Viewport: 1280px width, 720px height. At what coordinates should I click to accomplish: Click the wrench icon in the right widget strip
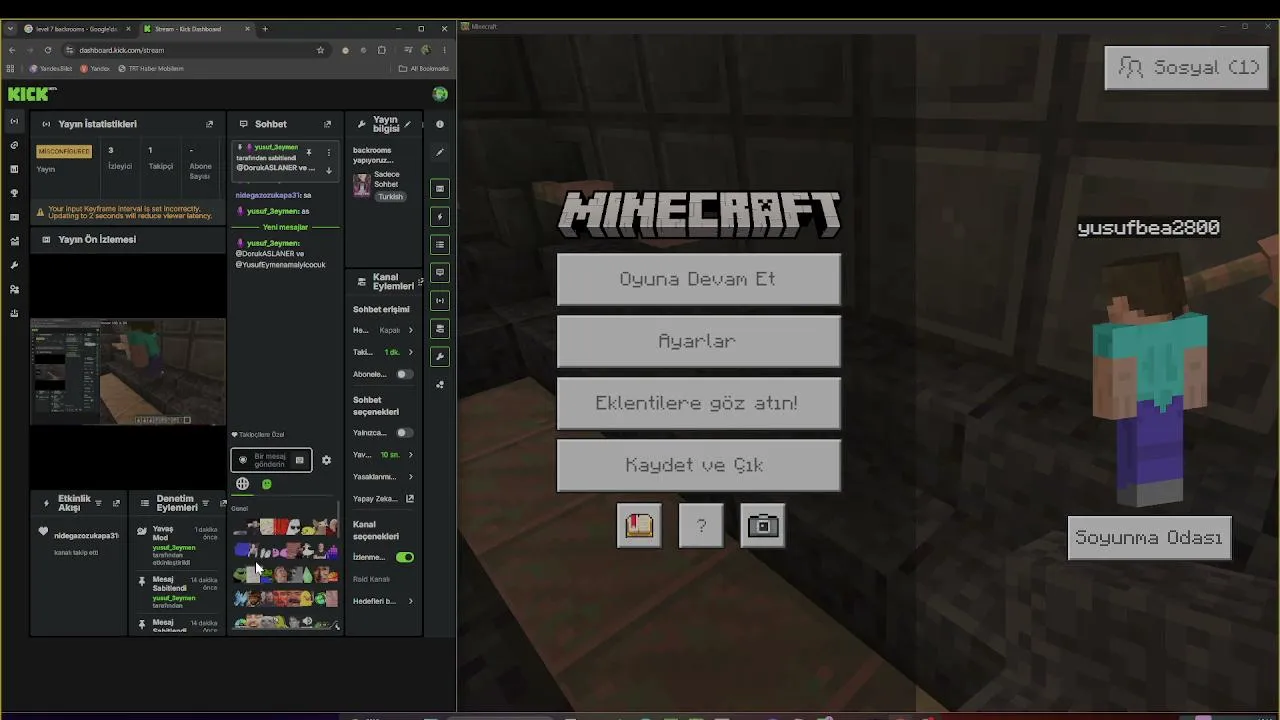point(440,356)
